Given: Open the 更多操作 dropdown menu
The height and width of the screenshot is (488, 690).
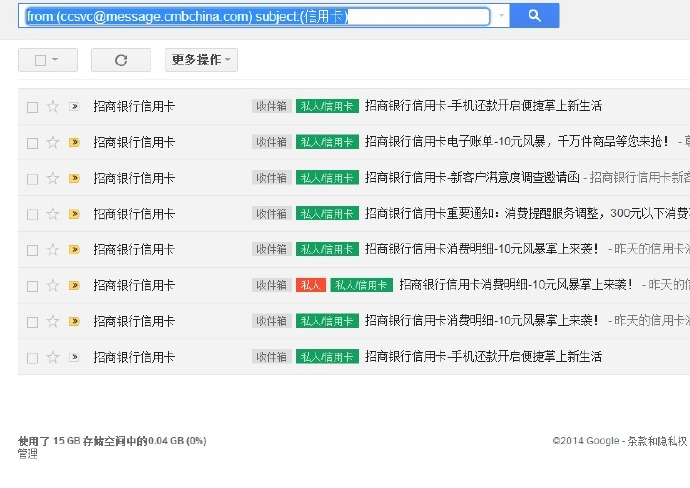Looking at the screenshot, I should pos(201,60).
